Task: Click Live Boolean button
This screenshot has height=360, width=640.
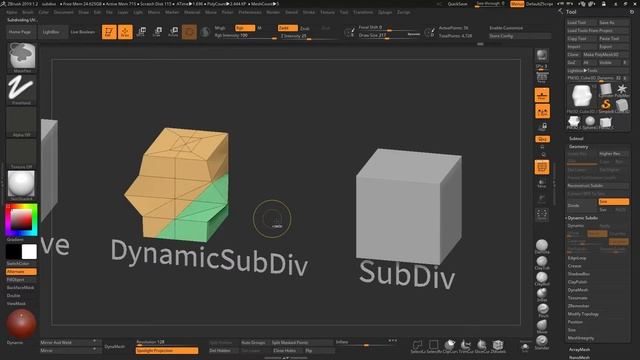Action: pyautogui.click(x=83, y=32)
